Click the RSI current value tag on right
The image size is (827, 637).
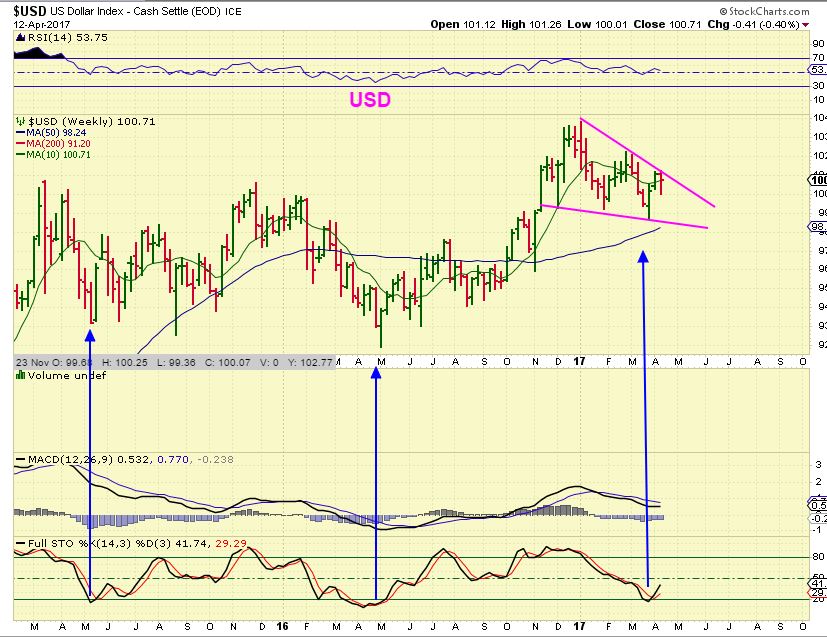[x=818, y=70]
